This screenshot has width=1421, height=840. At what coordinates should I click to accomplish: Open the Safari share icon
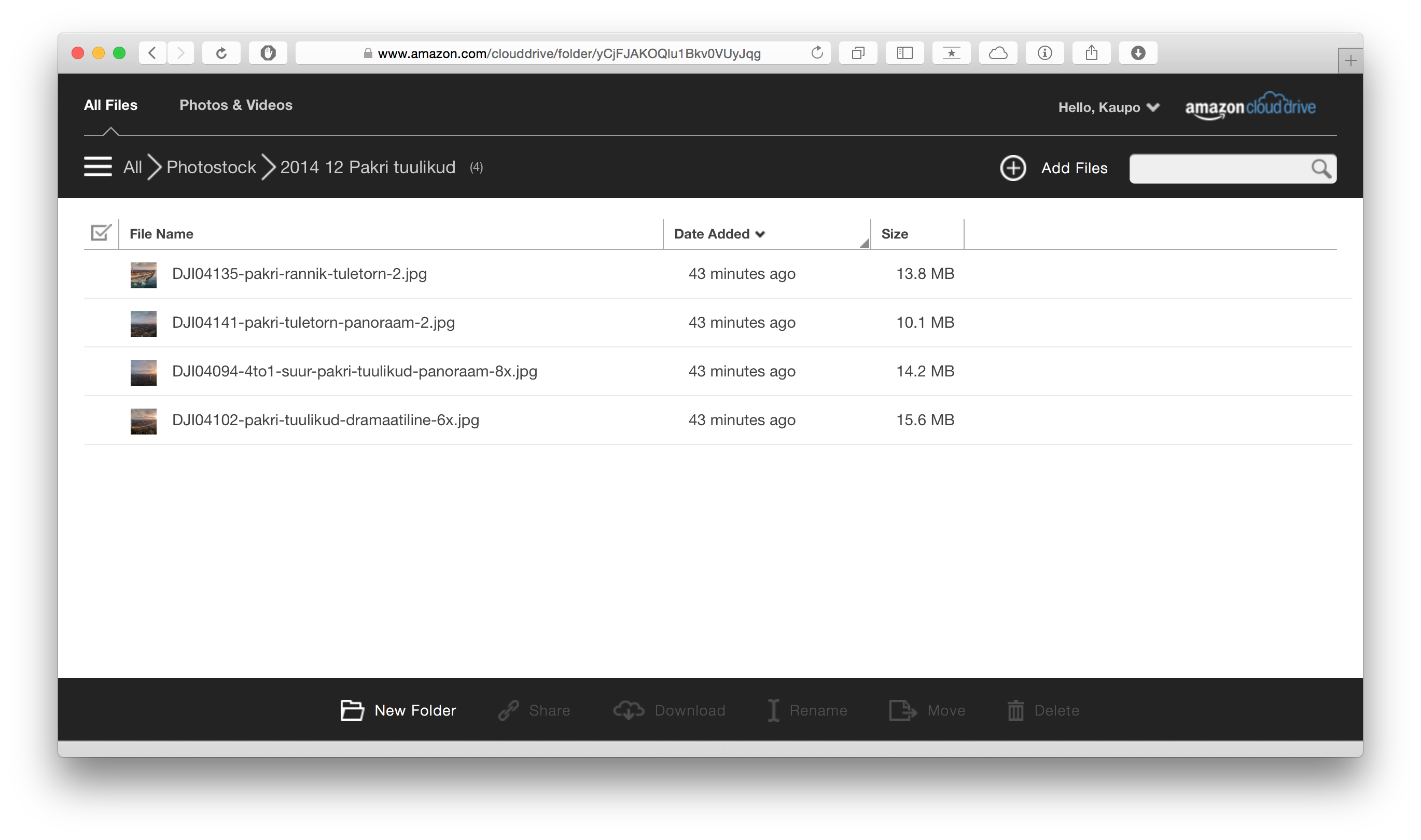point(1091,53)
